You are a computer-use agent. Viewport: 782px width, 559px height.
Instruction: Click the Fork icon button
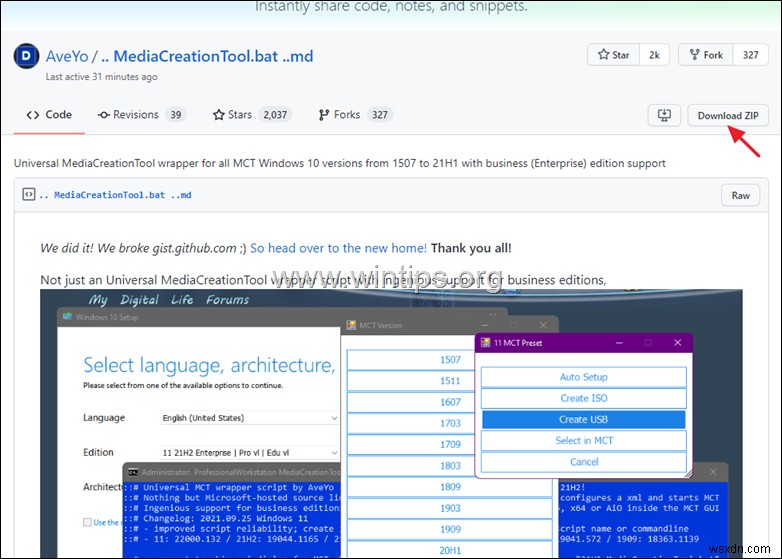click(705, 55)
